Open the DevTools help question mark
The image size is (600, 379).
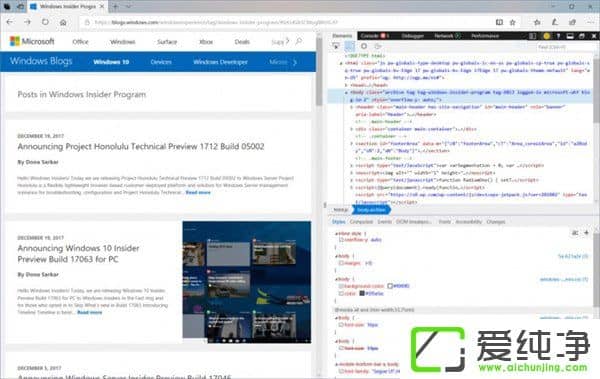coord(558,36)
